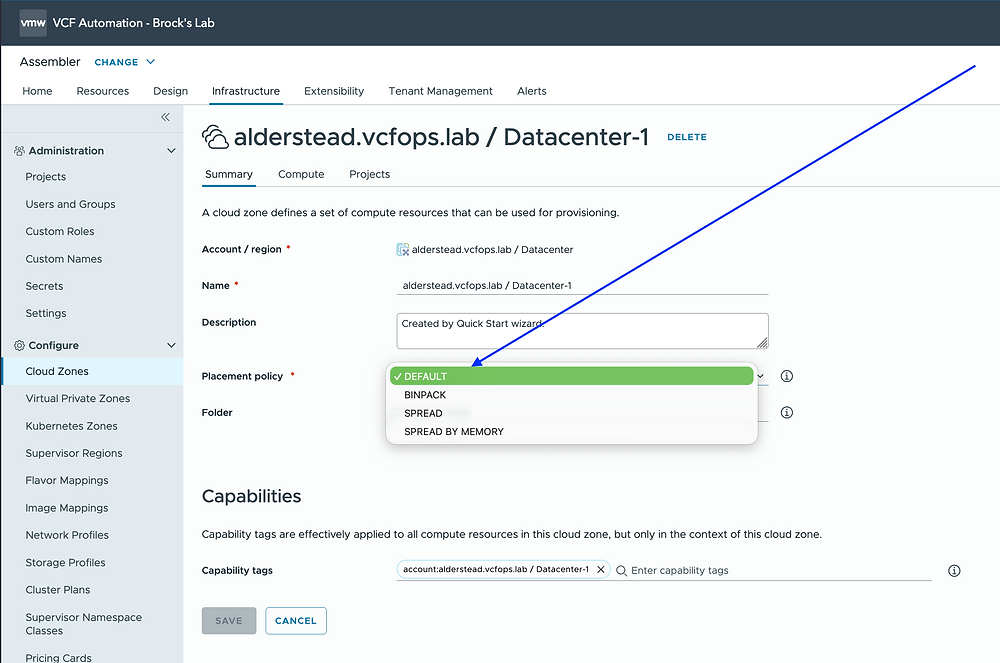Click the Placement policy dropdown arrow
Image resolution: width=1000 pixels, height=663 pixels.
point(760,376)
